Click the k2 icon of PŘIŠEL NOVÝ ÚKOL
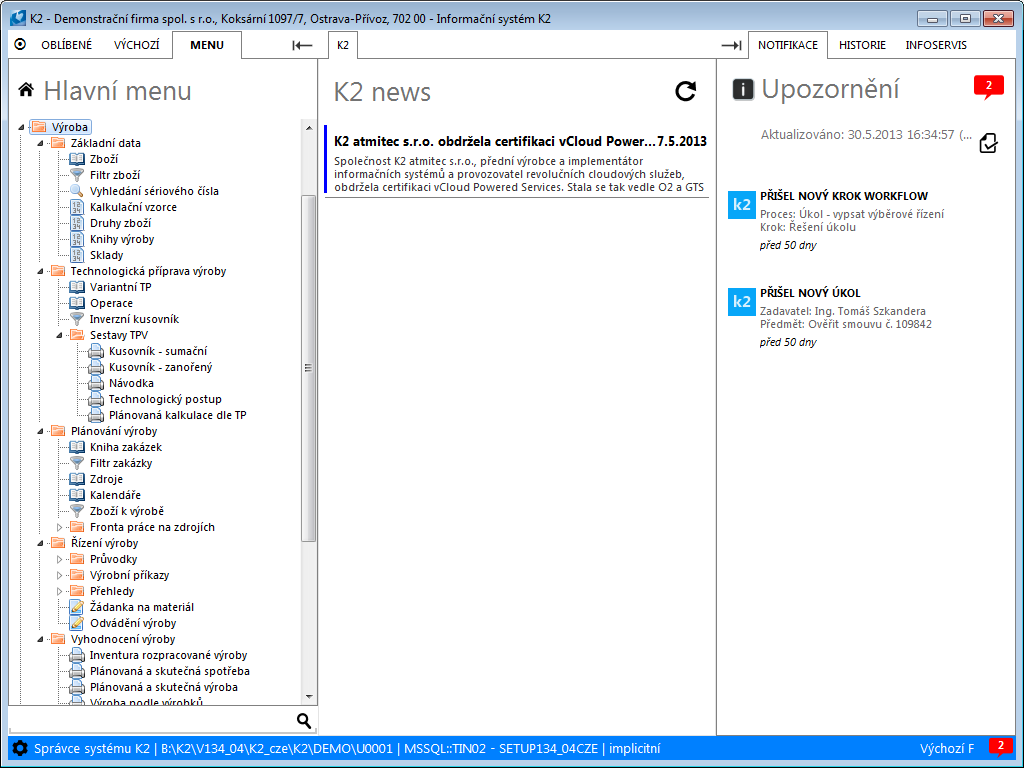Viewport: 1024px width, 768px height. pos(742,302)
